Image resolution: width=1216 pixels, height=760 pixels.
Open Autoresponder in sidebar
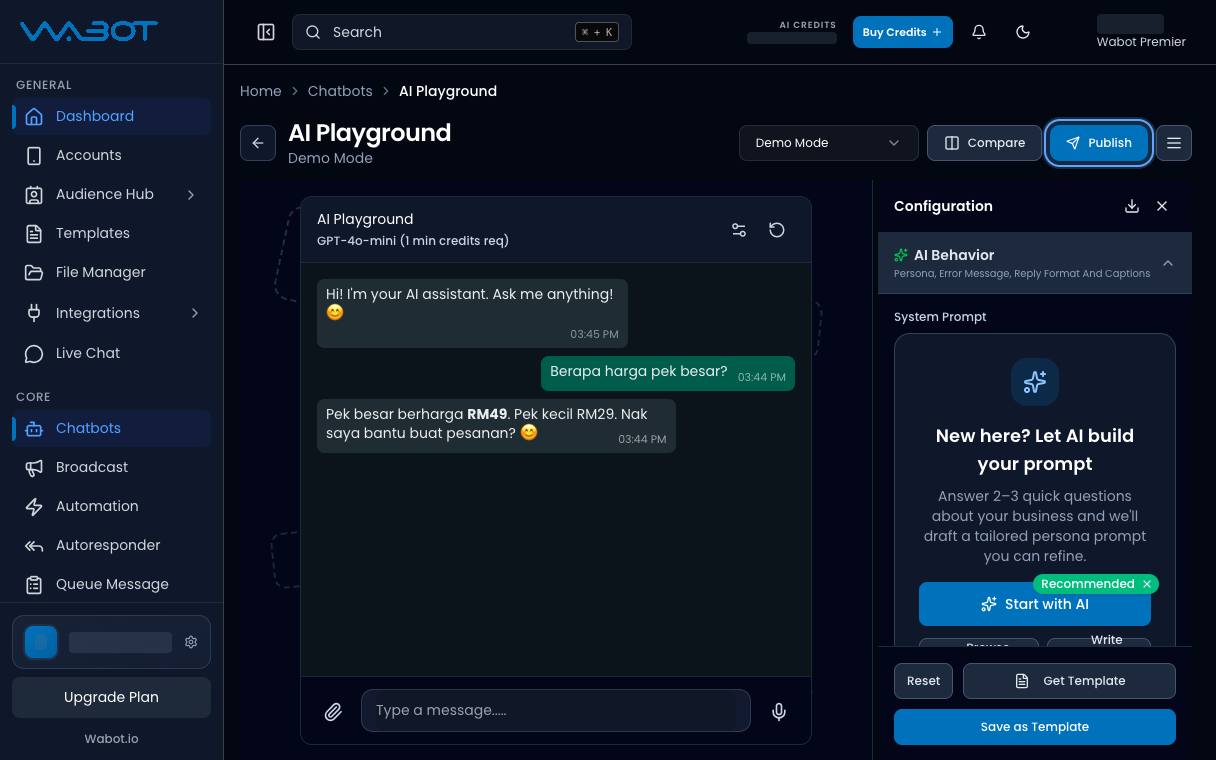point(111,545)
